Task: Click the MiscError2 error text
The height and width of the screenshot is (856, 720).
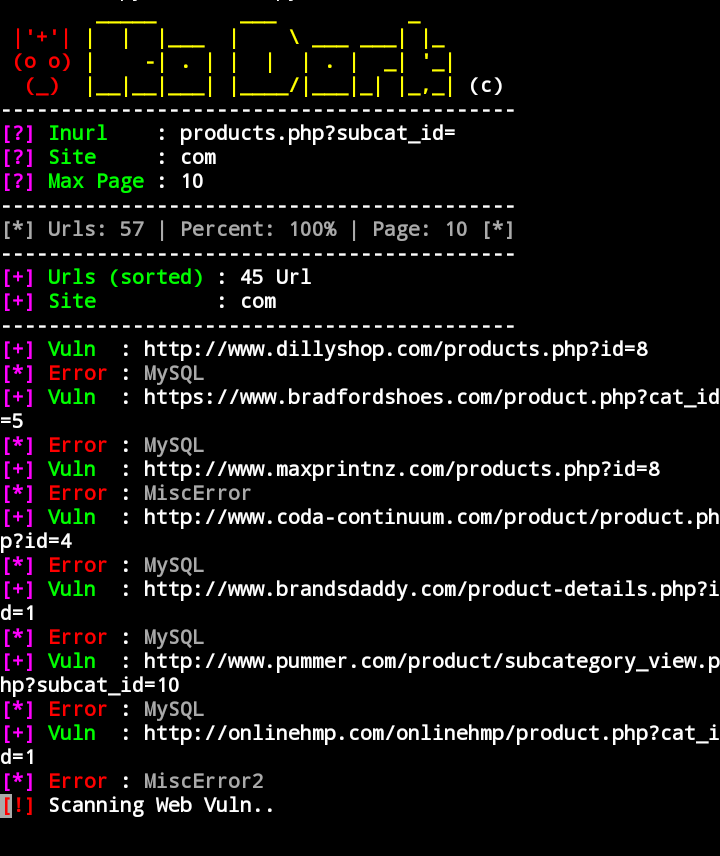Action: click(204, 782)
